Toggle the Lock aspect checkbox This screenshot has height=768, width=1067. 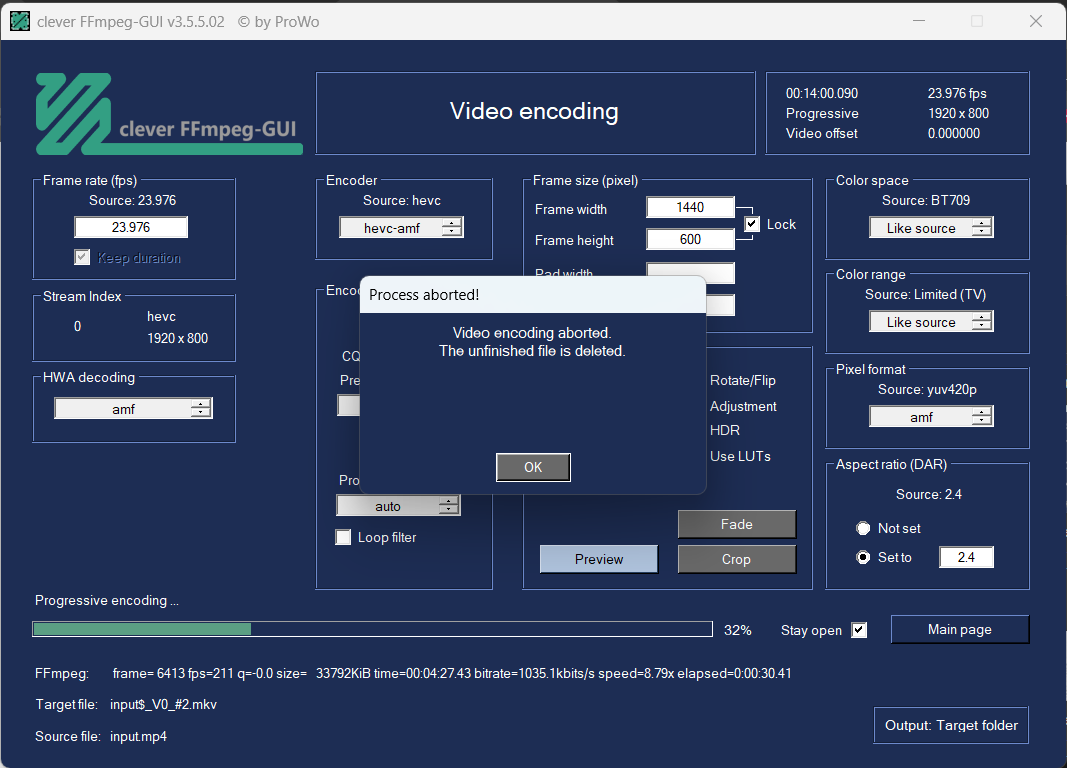click(752, 224)
